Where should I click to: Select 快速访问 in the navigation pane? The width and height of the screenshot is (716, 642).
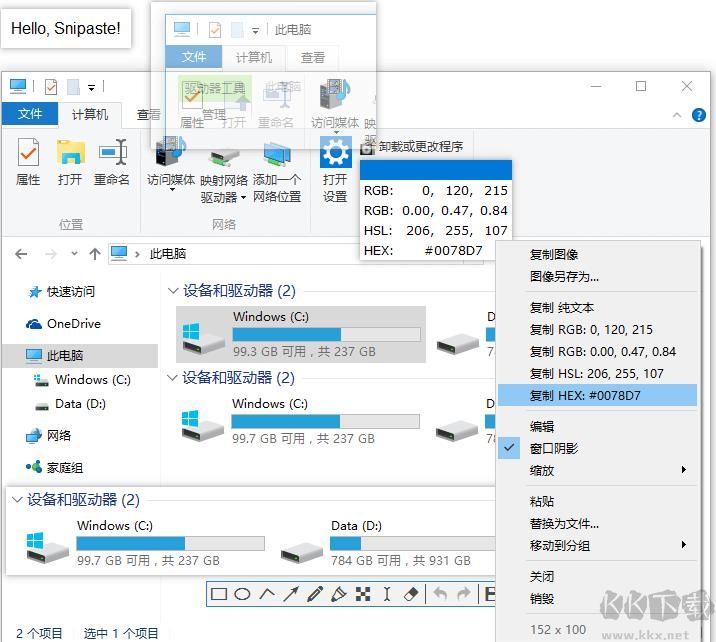[70, 292]
